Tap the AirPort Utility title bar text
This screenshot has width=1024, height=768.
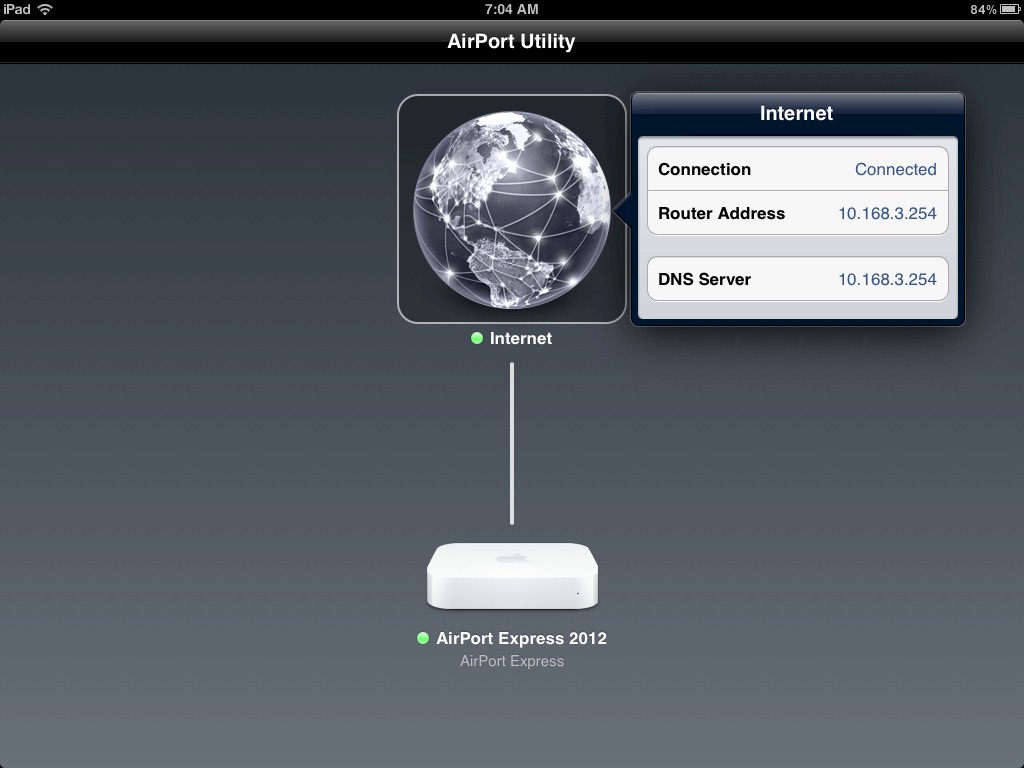click(x=511, y=41)
